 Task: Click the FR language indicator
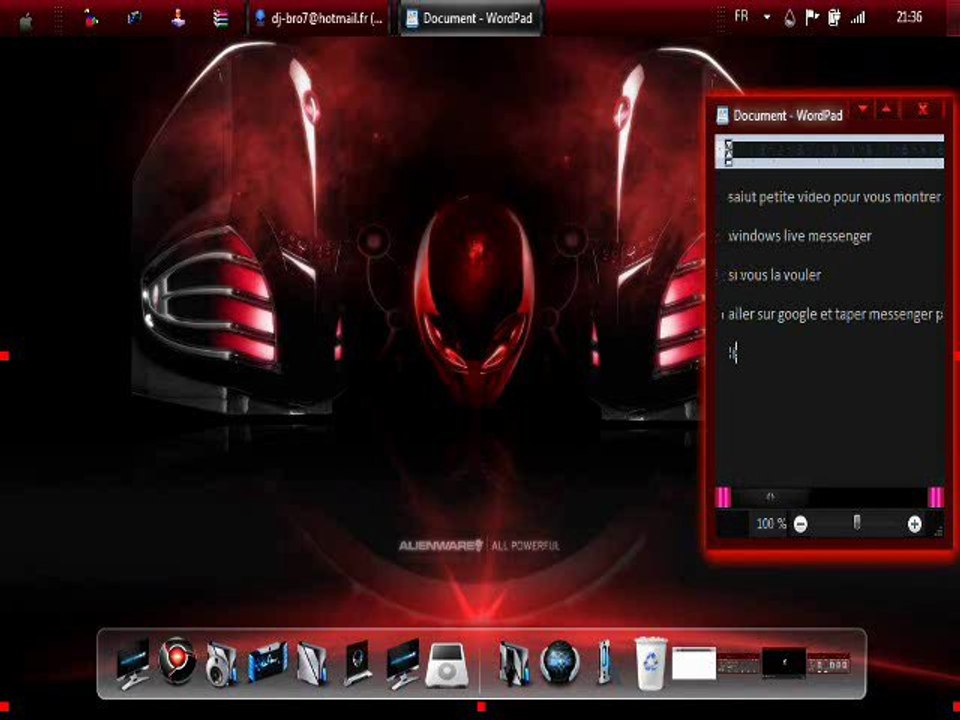click(x=741, y=17)
